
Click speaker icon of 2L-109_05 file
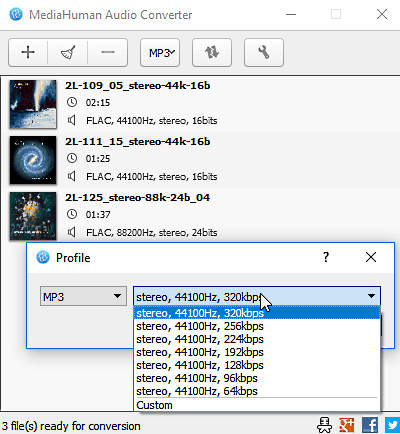[72, 120]
